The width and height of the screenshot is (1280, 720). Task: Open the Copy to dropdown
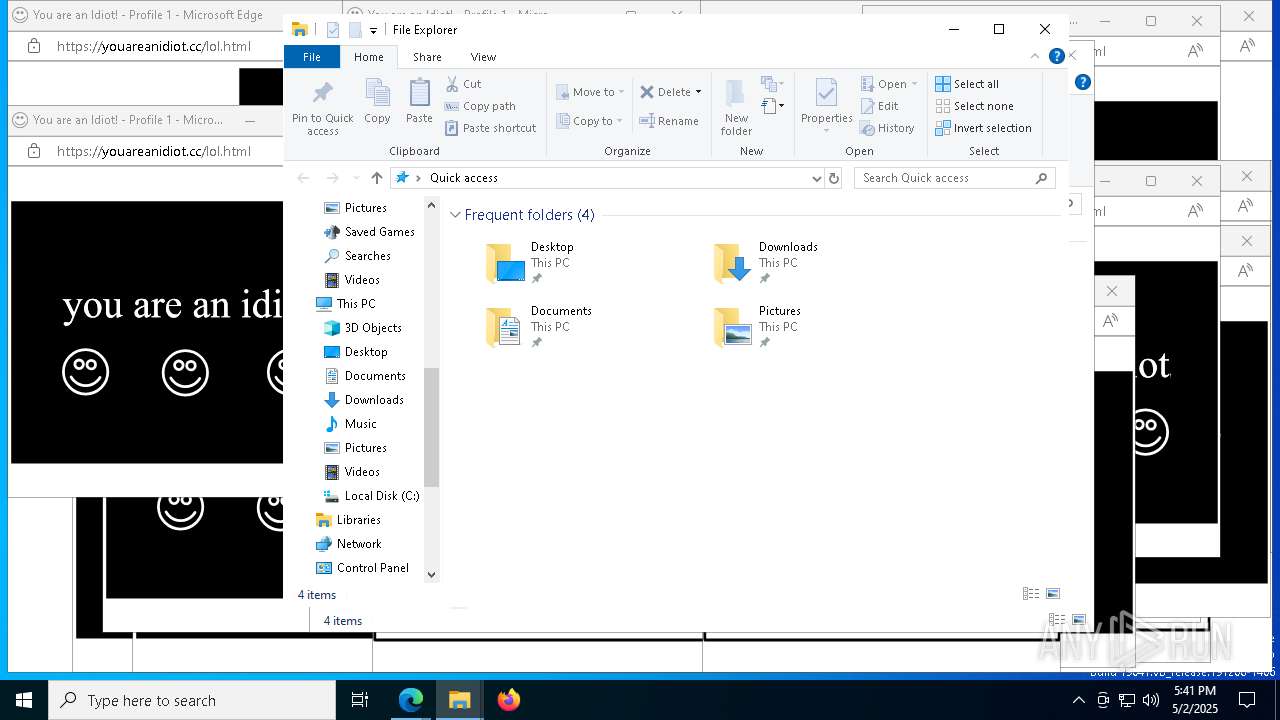(x=590, y=121)
